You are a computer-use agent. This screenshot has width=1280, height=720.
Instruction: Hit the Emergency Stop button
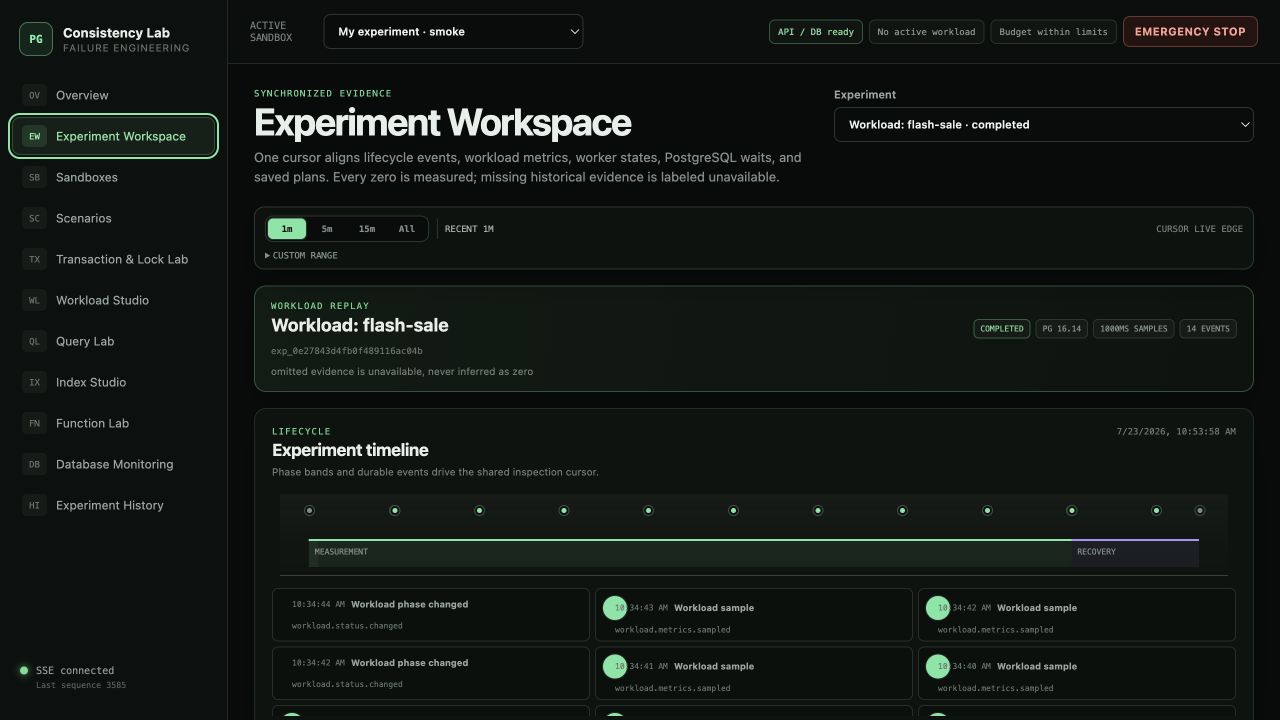tap(1190, 31)
